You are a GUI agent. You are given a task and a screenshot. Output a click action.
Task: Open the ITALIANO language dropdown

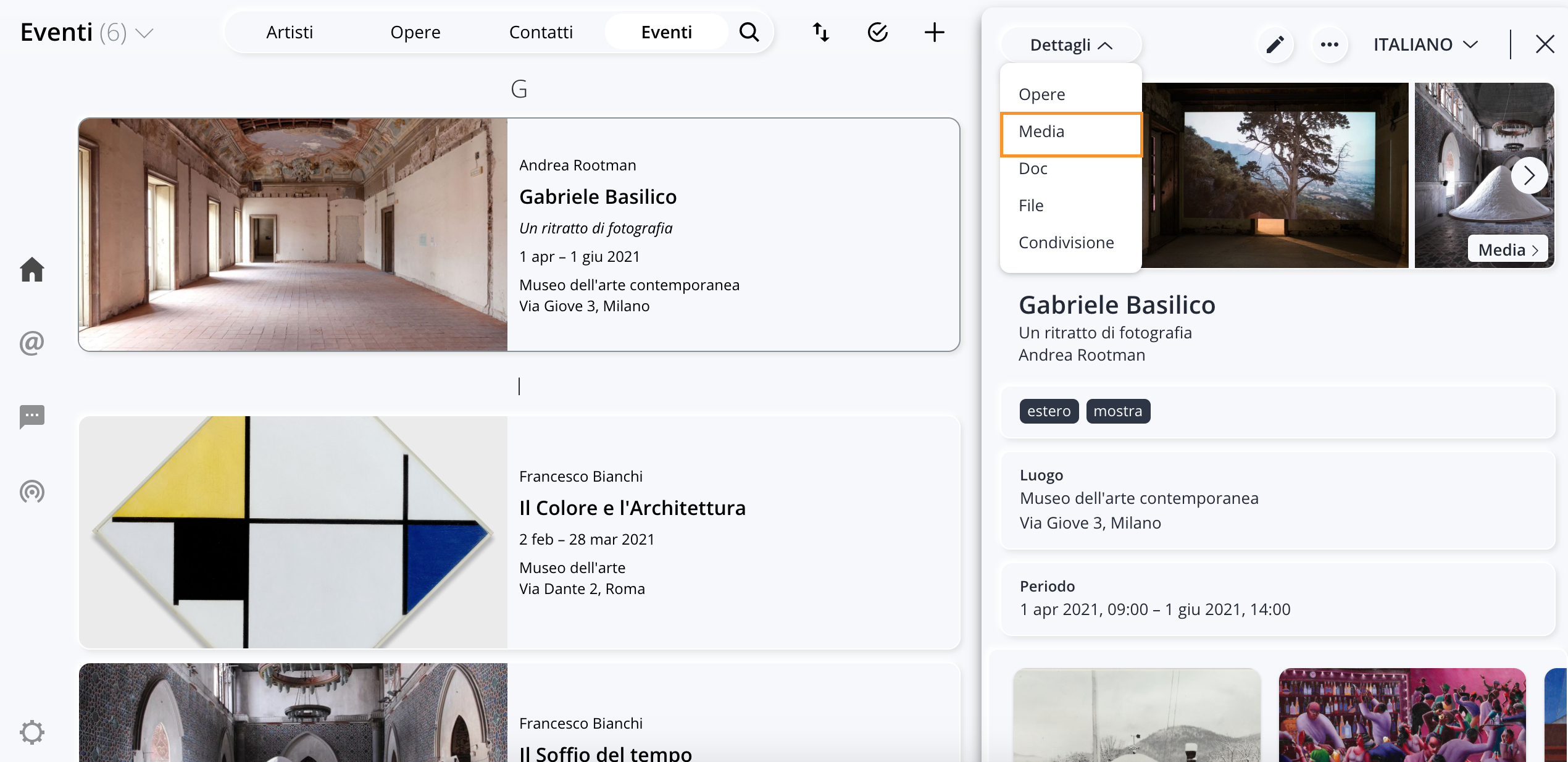pyautogui.click(x=1425, y=44)
